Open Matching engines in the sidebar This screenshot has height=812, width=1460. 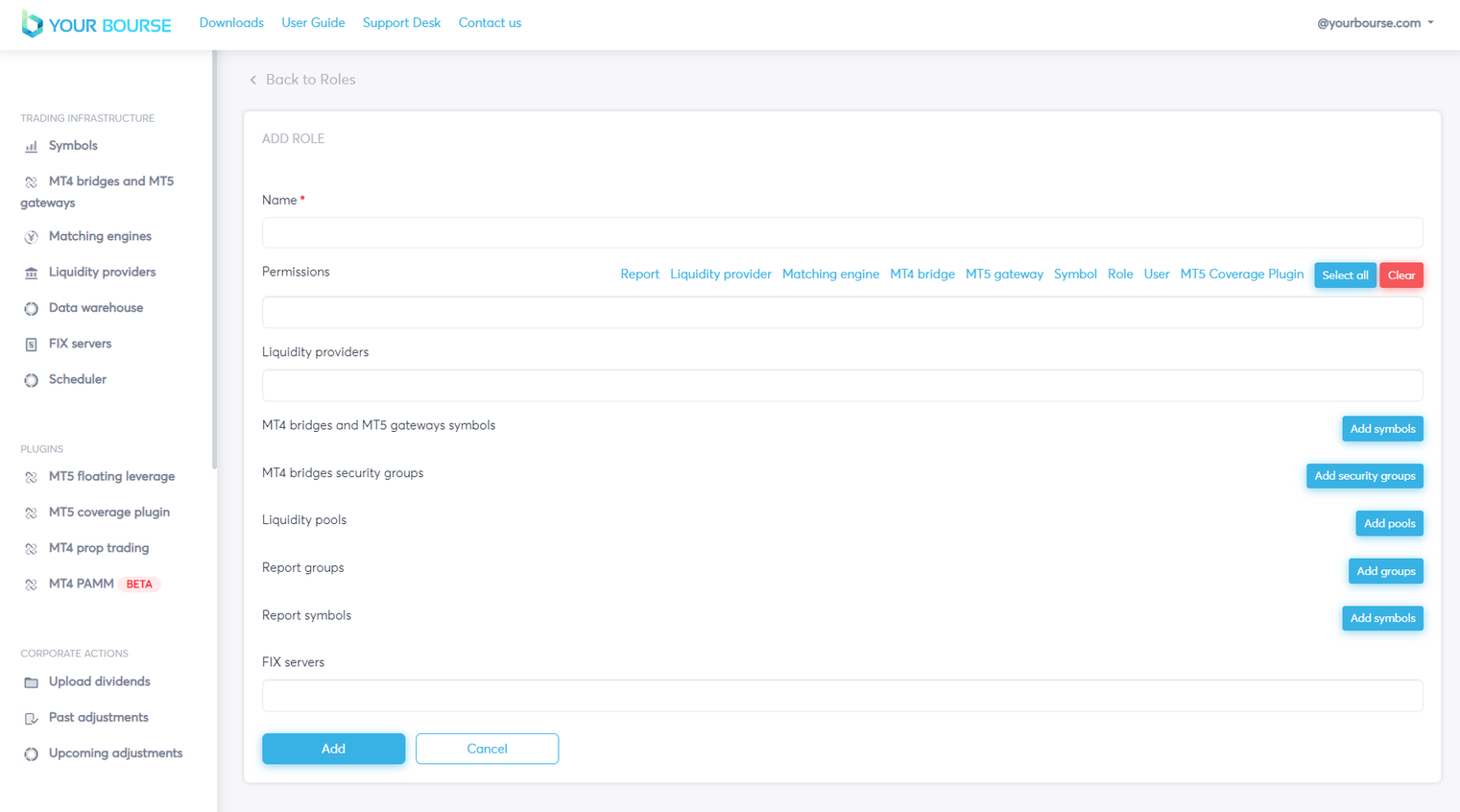[x=100, y=236]
